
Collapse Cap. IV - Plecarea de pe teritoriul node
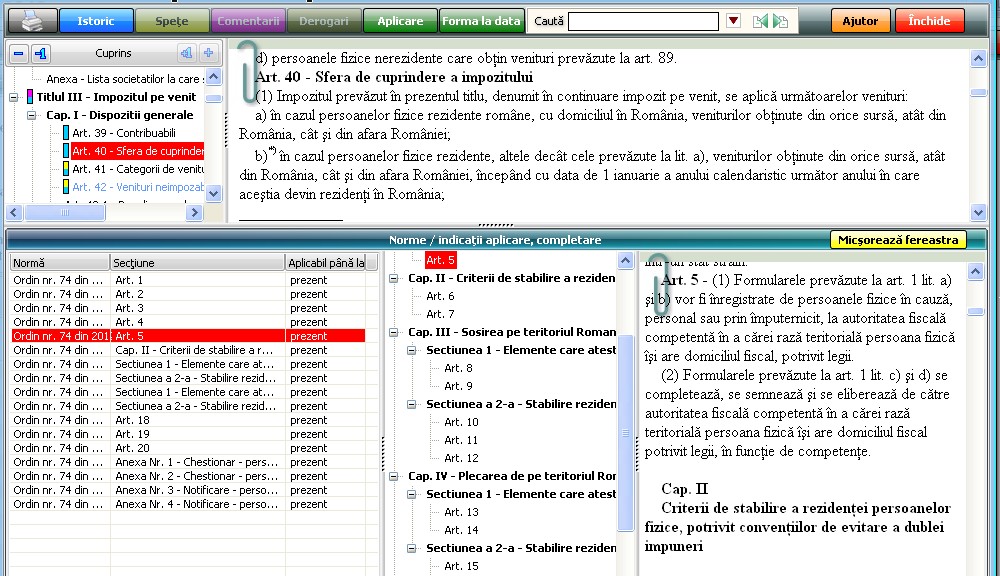[x=393, y=476]
